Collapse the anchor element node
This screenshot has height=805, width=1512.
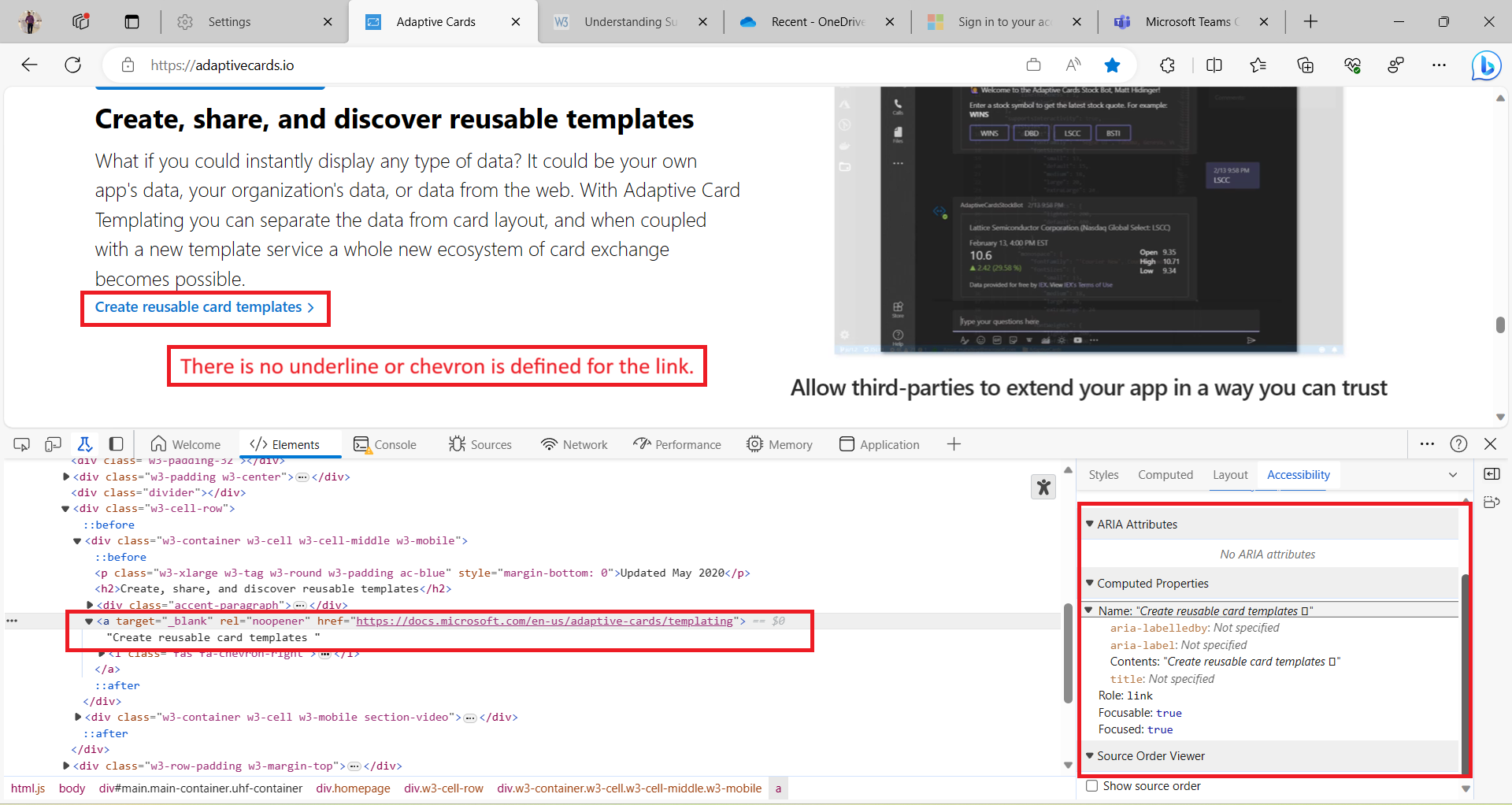tap(89, 621)
